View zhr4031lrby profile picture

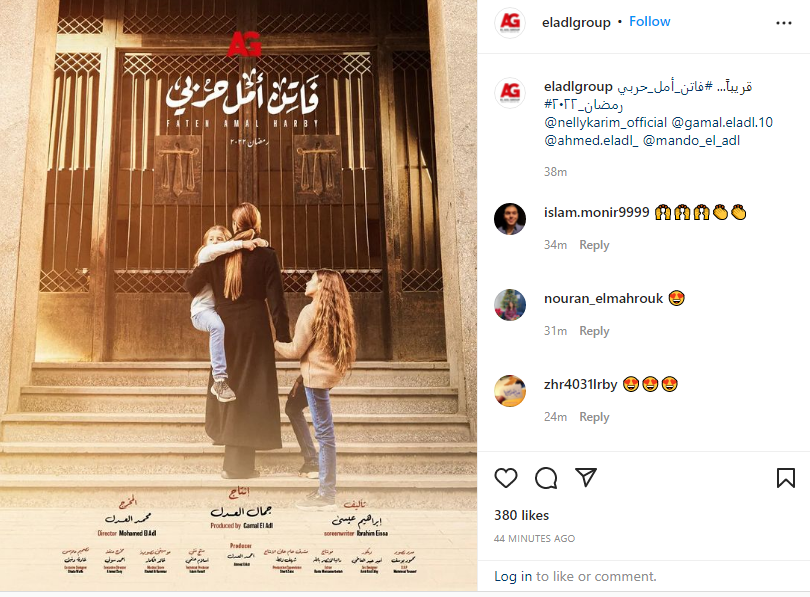[510, 390]
